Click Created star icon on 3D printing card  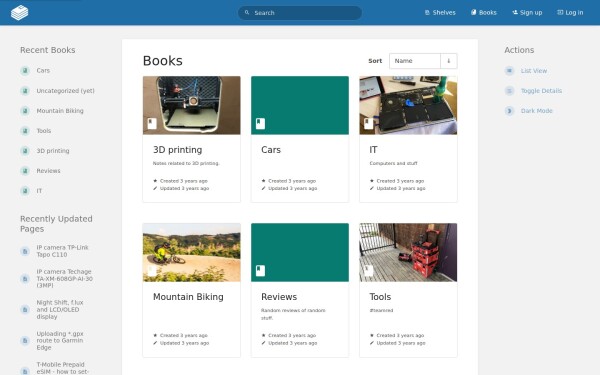(x=155, y=181)
